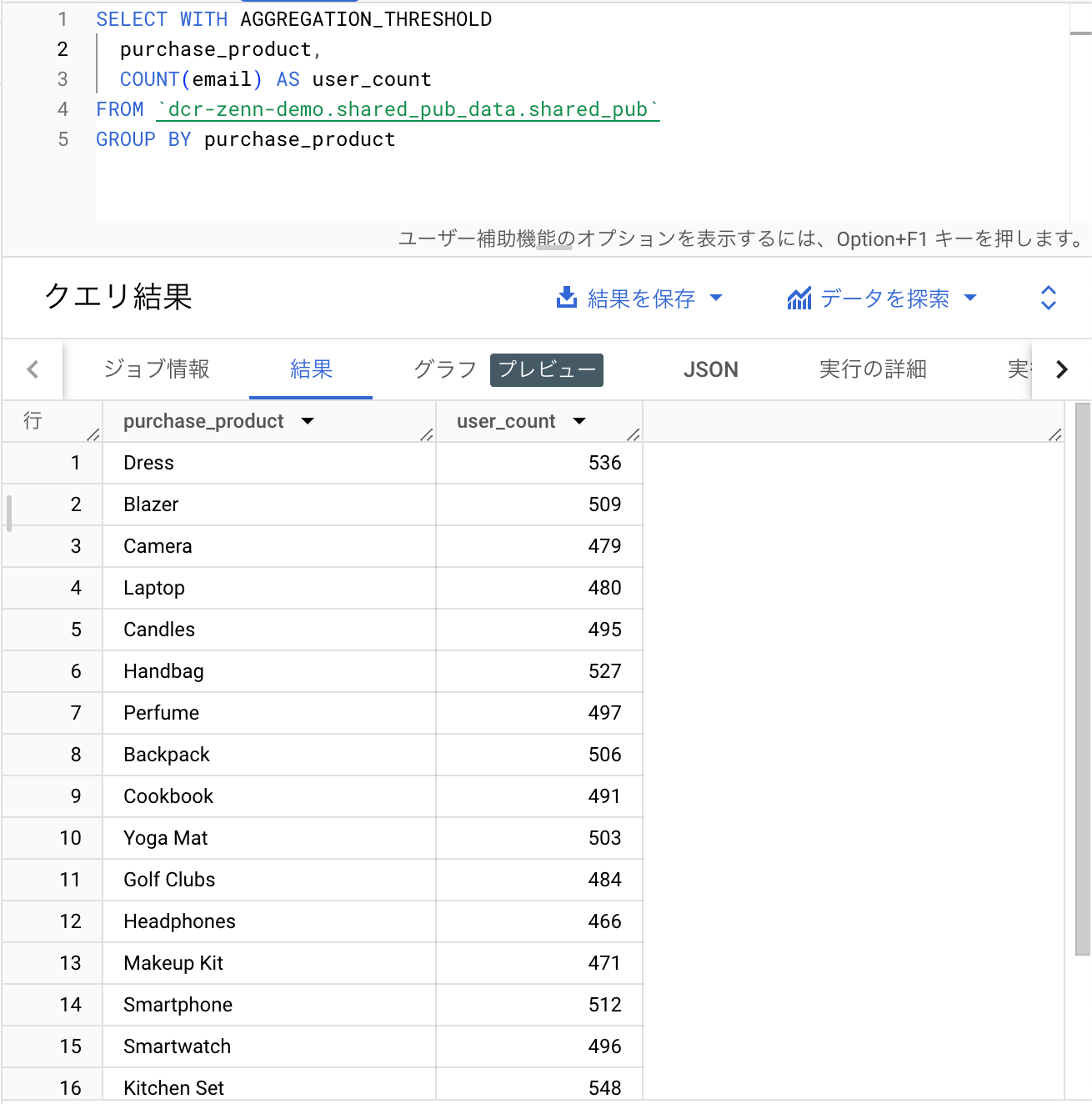Open the データを探索 dropdown arrow
This screenshot has width=1092, height=1104.
pos(969,298)
